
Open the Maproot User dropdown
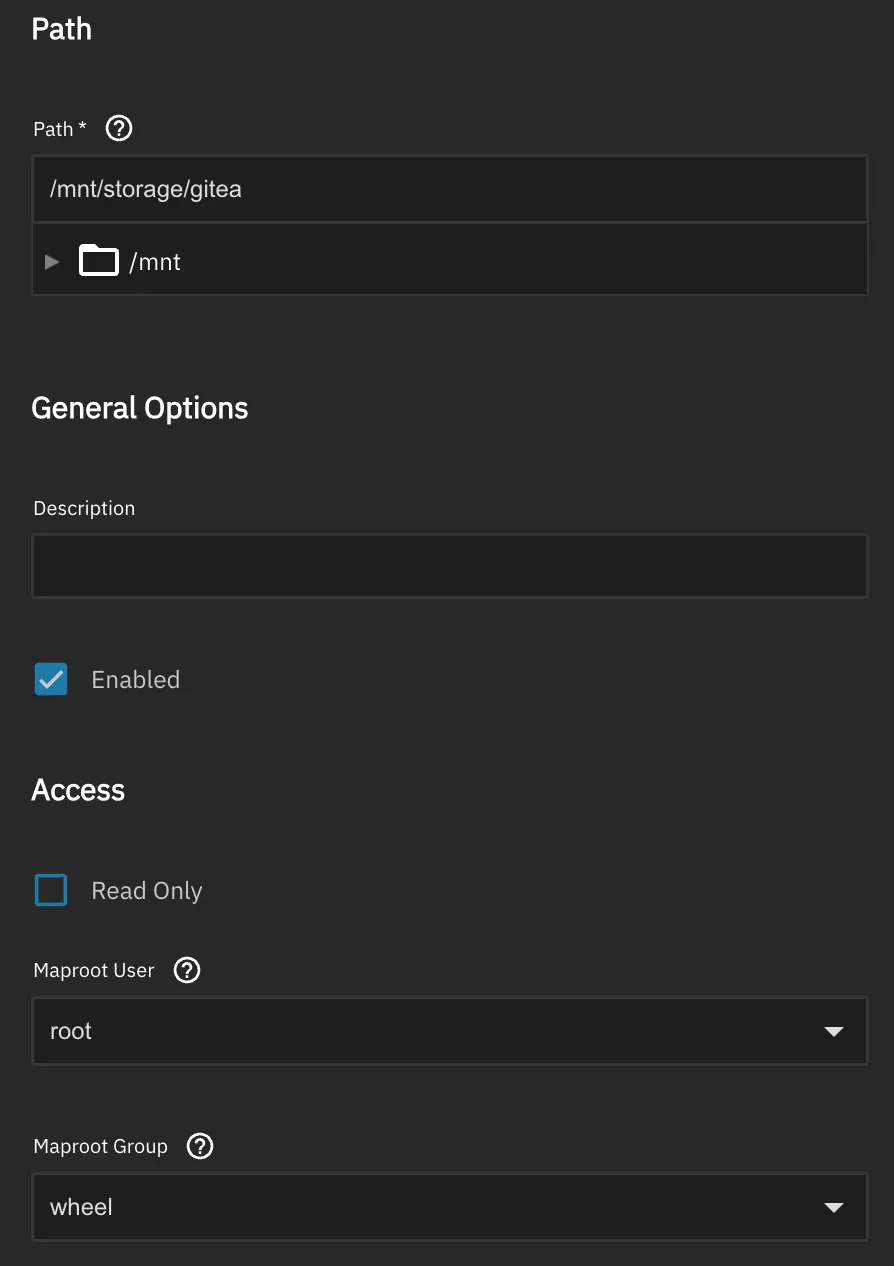click(x=834, y=1031)
